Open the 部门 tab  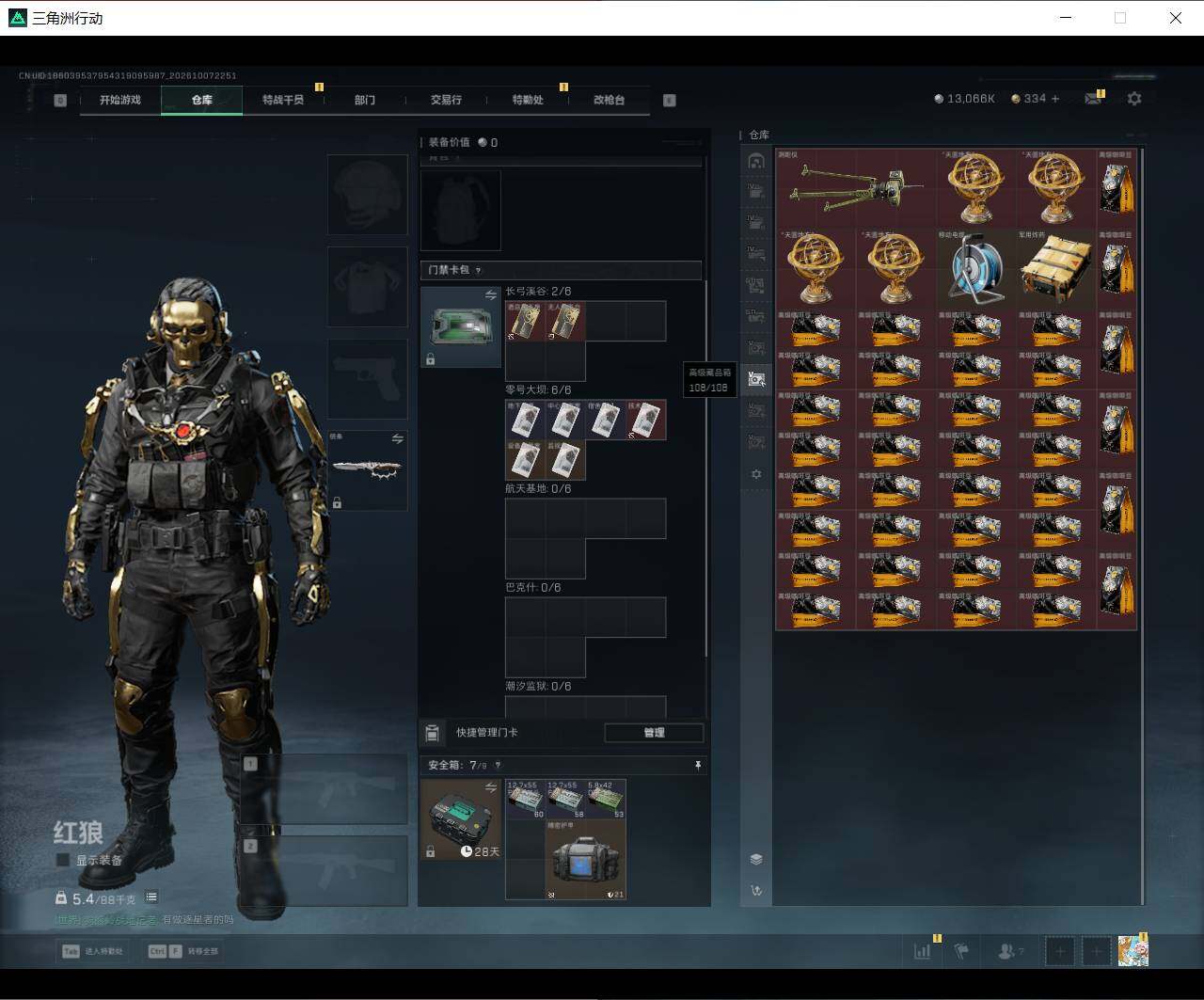pyautogui.click(x=365, y=100)
